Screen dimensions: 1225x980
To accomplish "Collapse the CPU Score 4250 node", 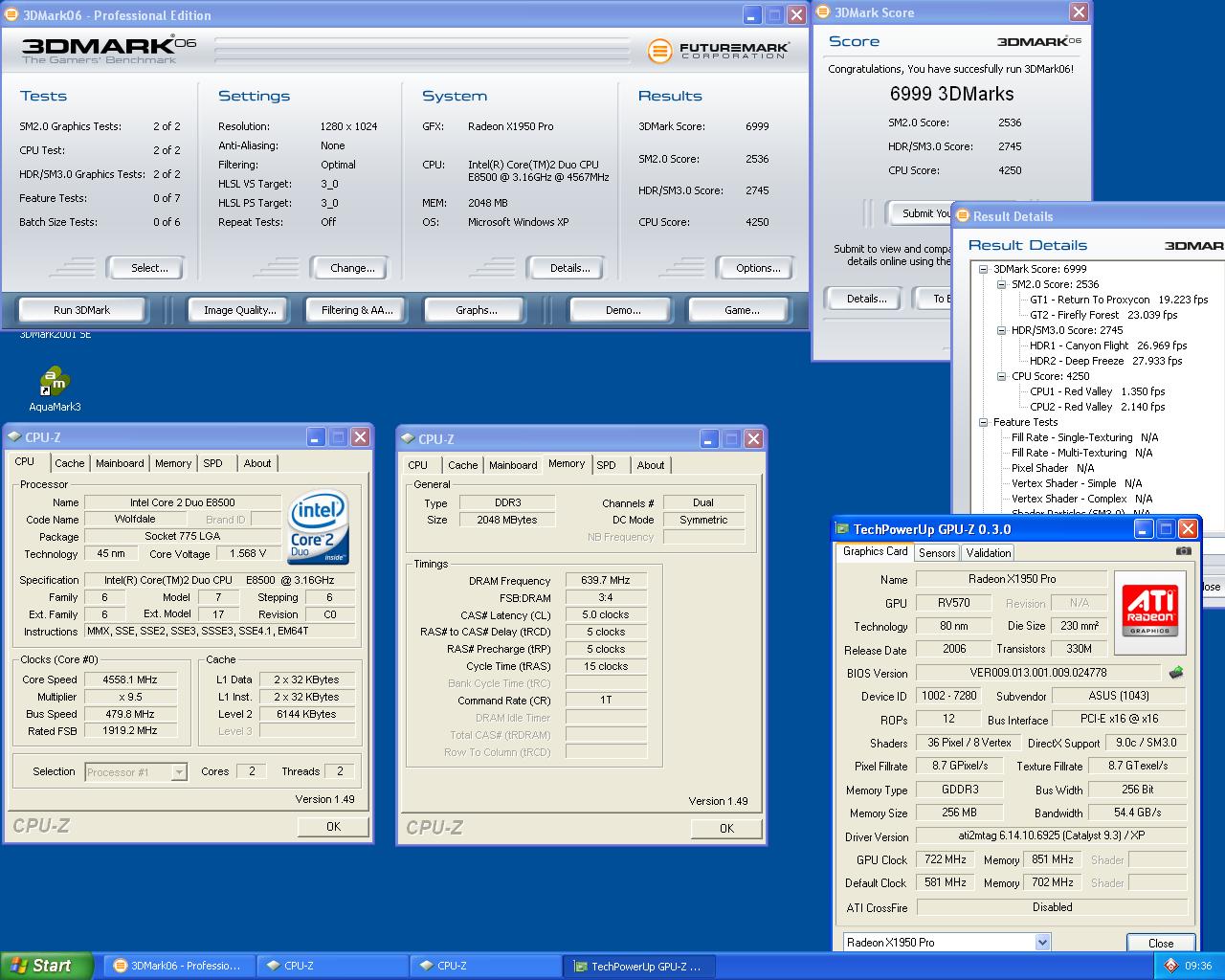I will (1001, 376).
